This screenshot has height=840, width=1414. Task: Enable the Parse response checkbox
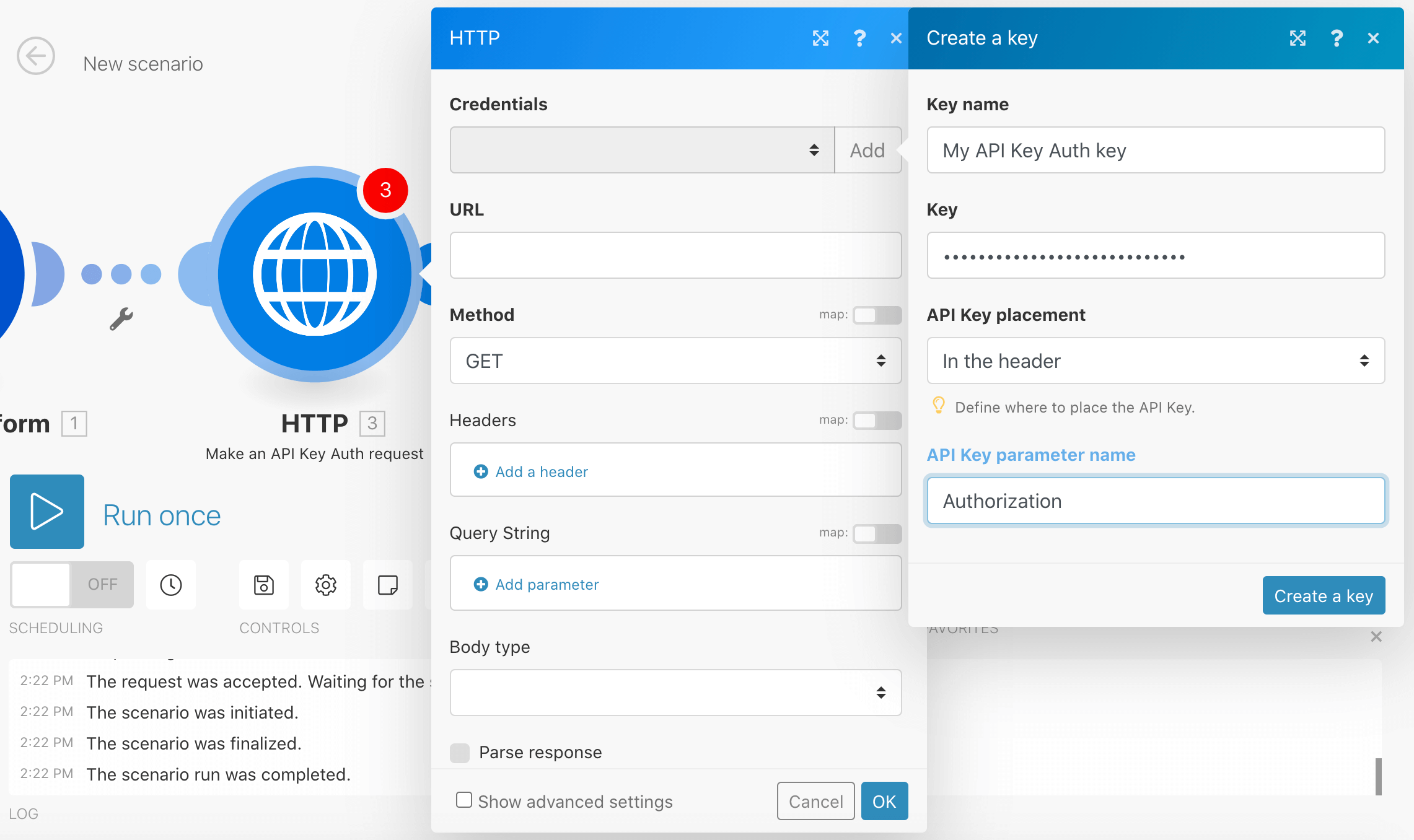[459, 752]
